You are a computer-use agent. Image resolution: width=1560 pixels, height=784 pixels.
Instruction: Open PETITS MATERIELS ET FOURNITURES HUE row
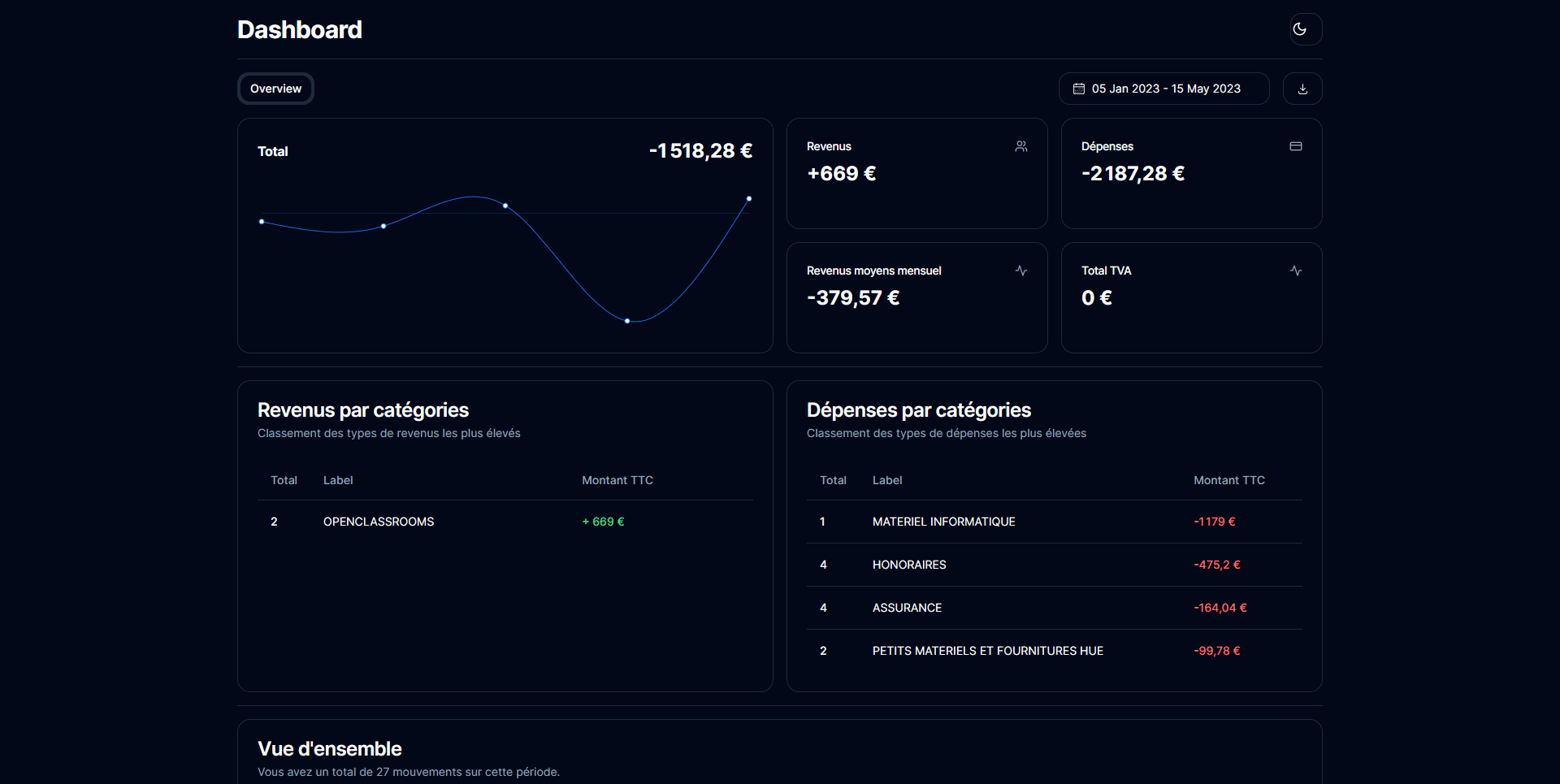coord(987,651)
